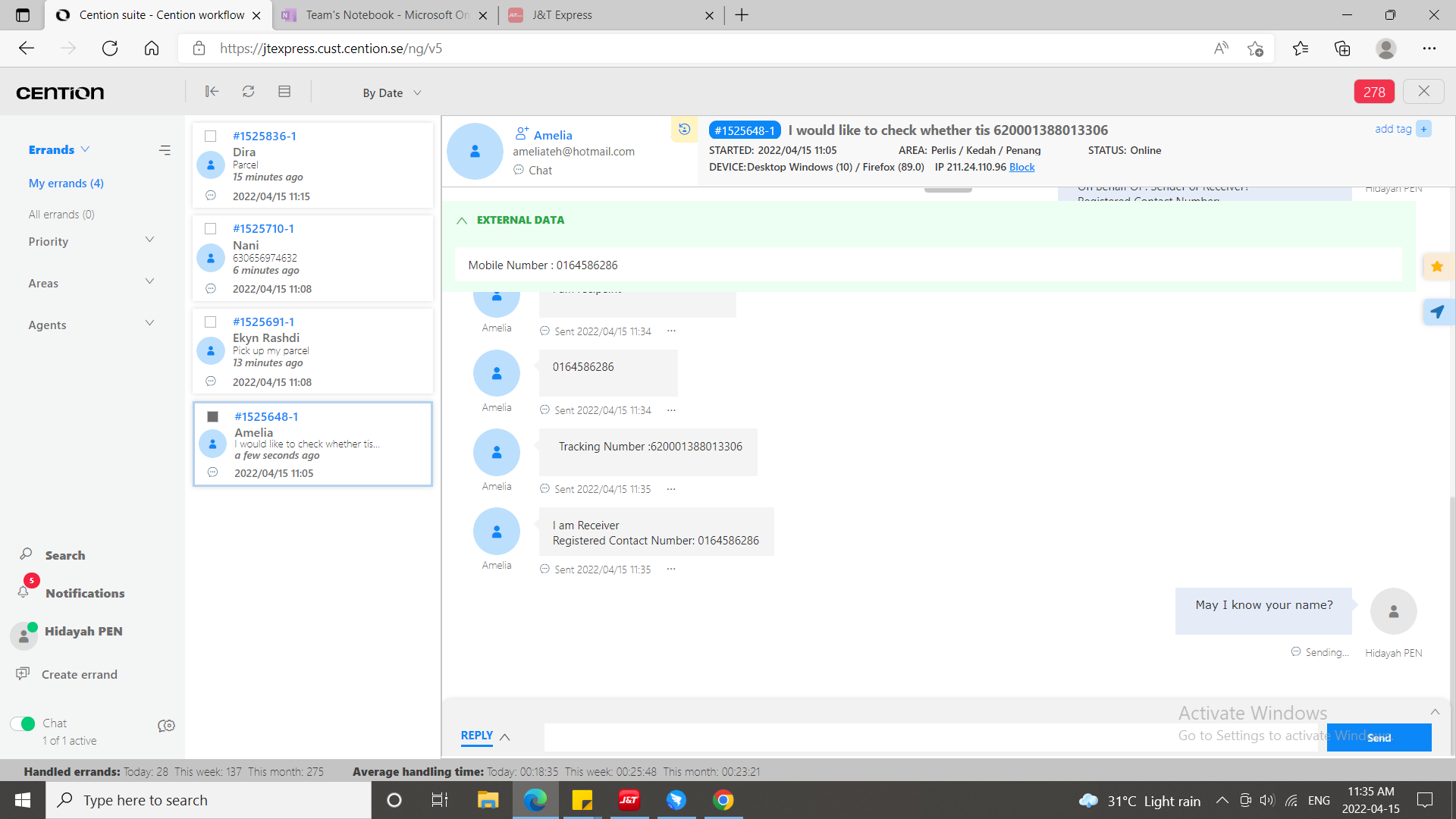Click the plus icon beside add tag
Screen dimensions: 1456x819
coord(1423,129)
